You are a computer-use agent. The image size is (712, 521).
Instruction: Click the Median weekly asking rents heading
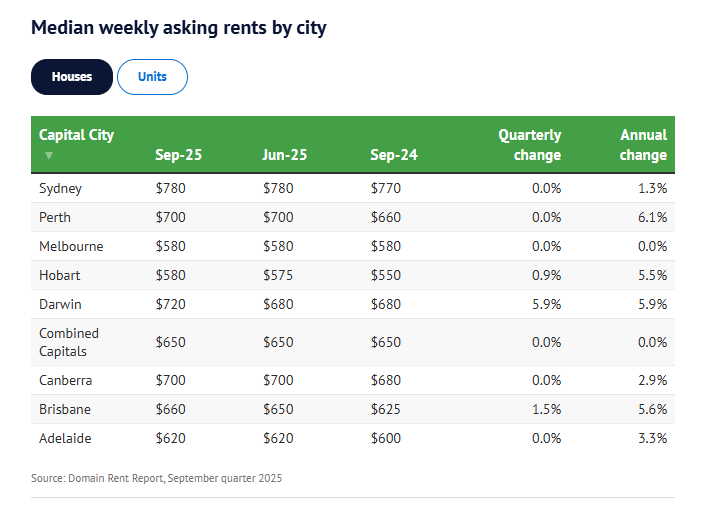[179, 27]
